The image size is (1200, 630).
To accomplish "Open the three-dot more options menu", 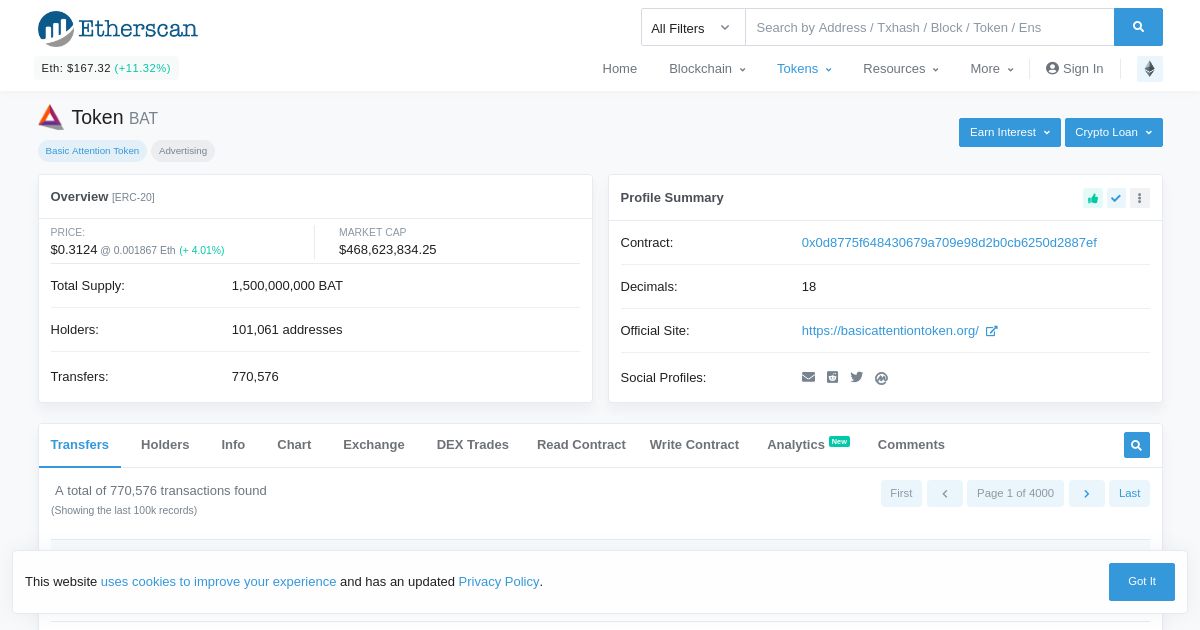I will tap(1140, 198).
